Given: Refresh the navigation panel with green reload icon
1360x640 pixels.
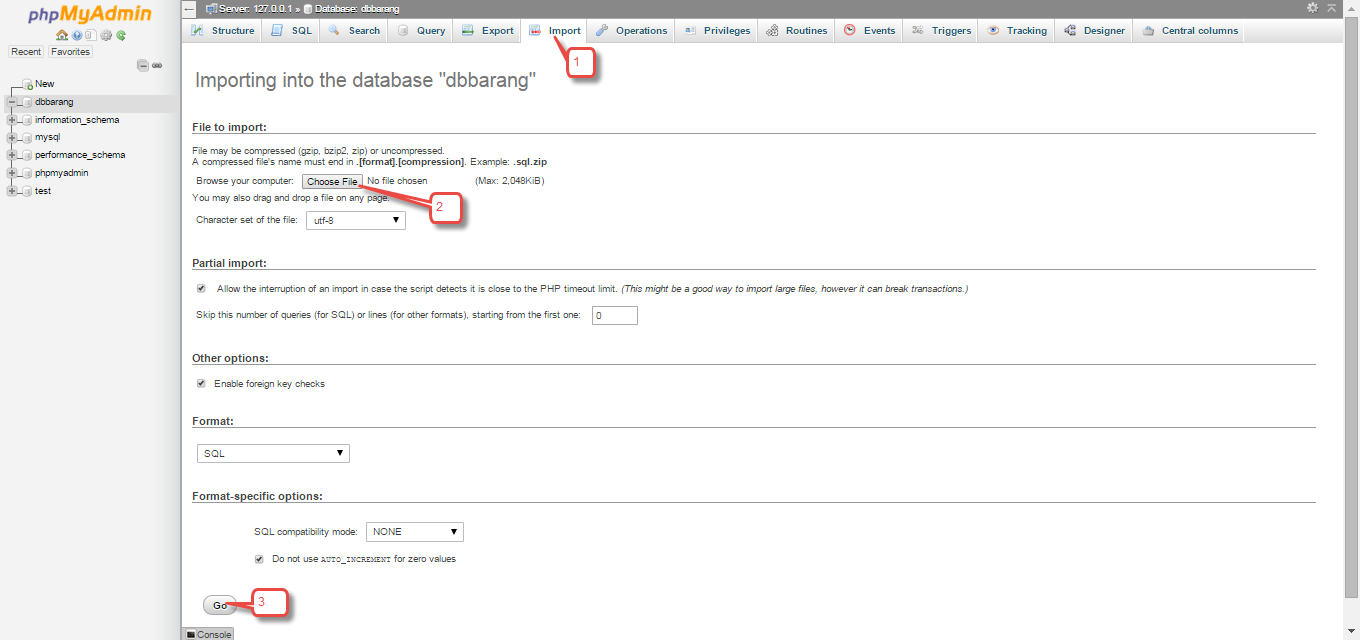Looking at the screenshot, I should pos(120,35).
